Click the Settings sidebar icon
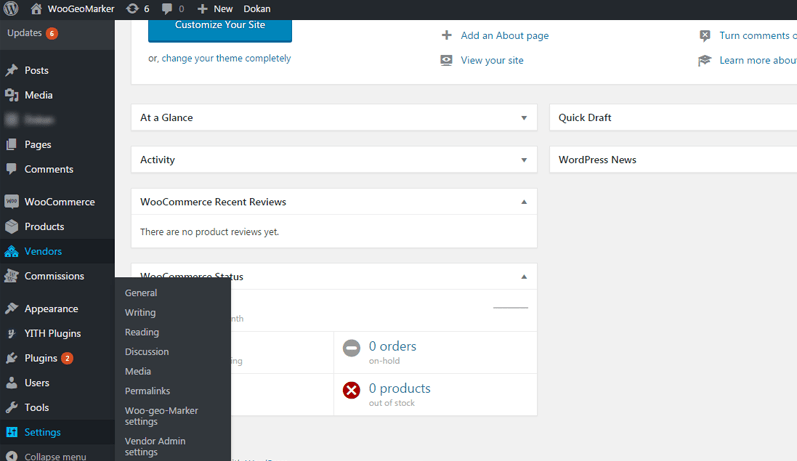797x461 pixels. coord(12,433)
